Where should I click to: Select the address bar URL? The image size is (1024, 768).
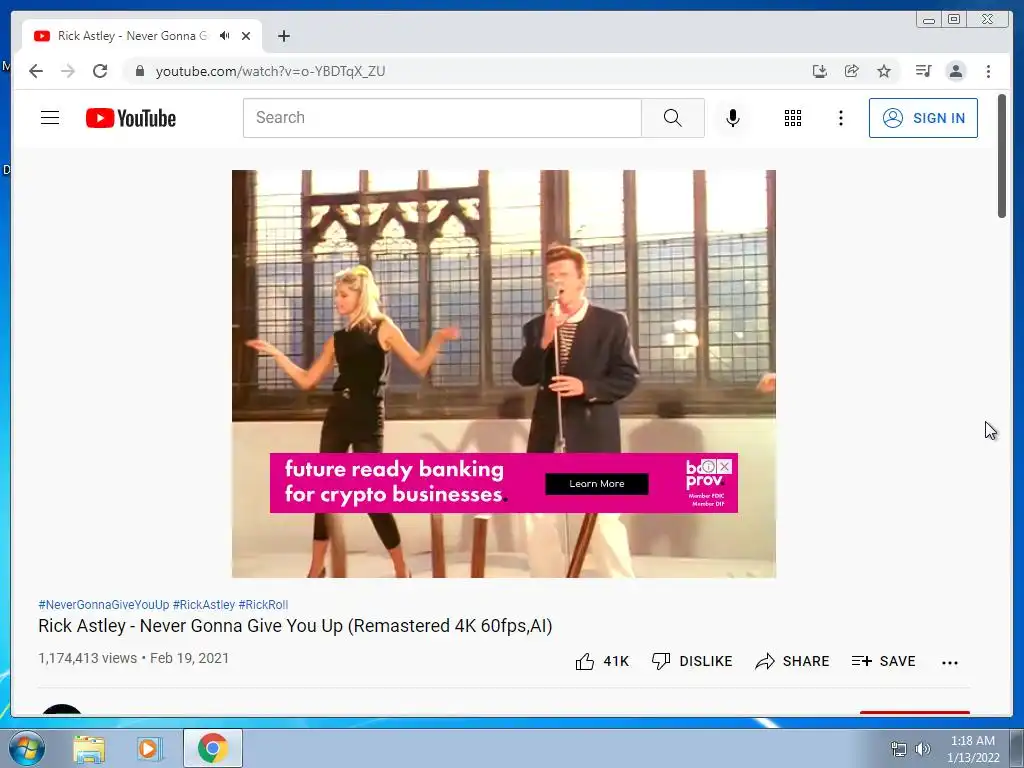[x=270, y=71]
